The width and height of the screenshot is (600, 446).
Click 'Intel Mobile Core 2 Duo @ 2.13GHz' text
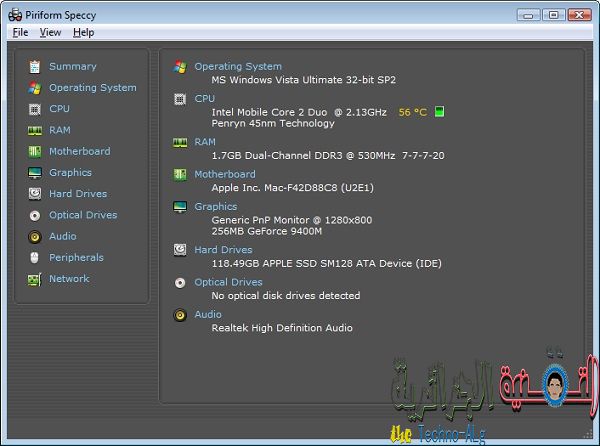(299, 112)
